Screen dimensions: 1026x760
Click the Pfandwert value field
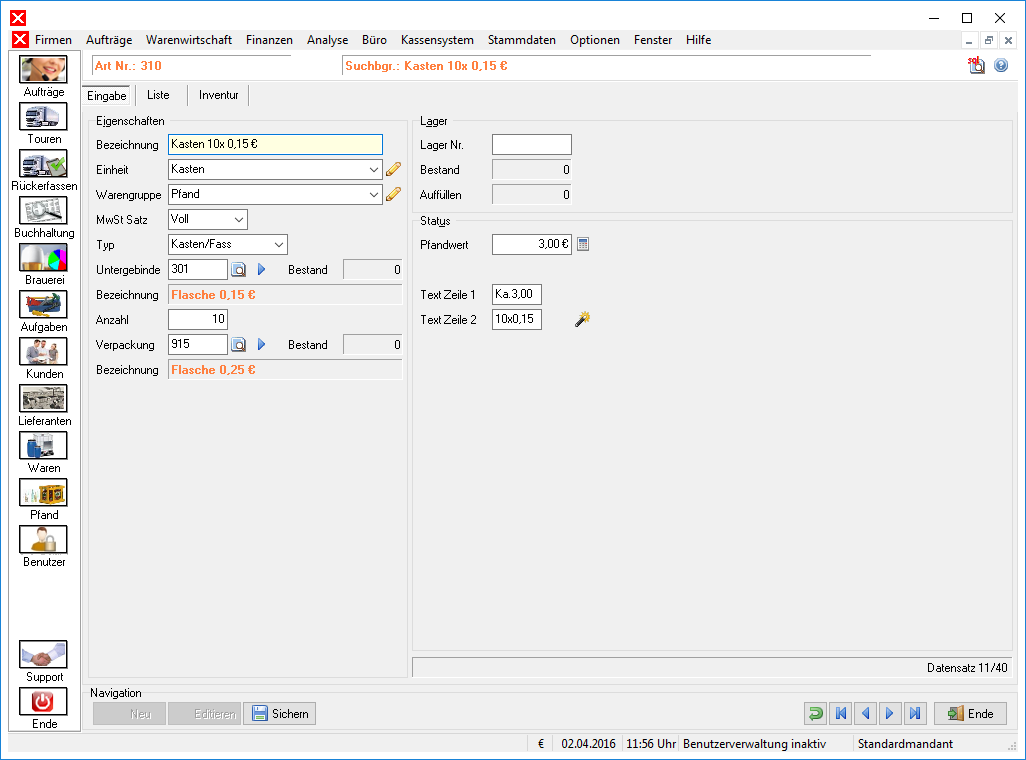[x=532, y=244]
